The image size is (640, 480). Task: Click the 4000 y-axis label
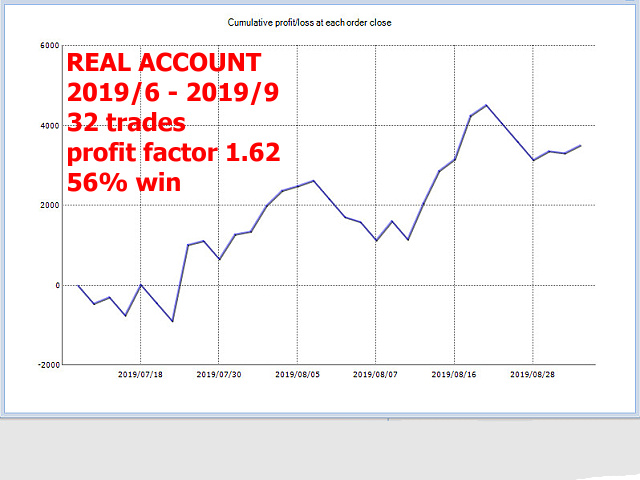(50, 126)
